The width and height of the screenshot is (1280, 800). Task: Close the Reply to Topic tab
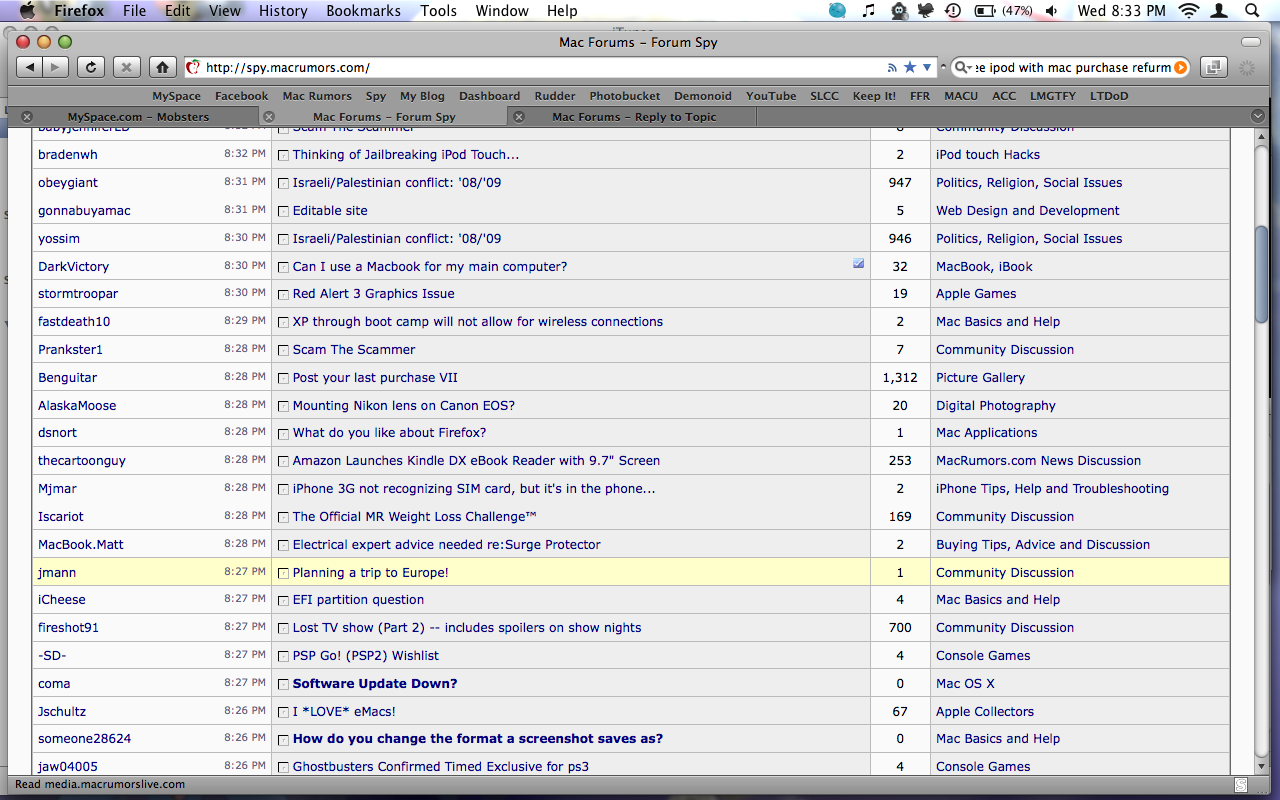518,117
